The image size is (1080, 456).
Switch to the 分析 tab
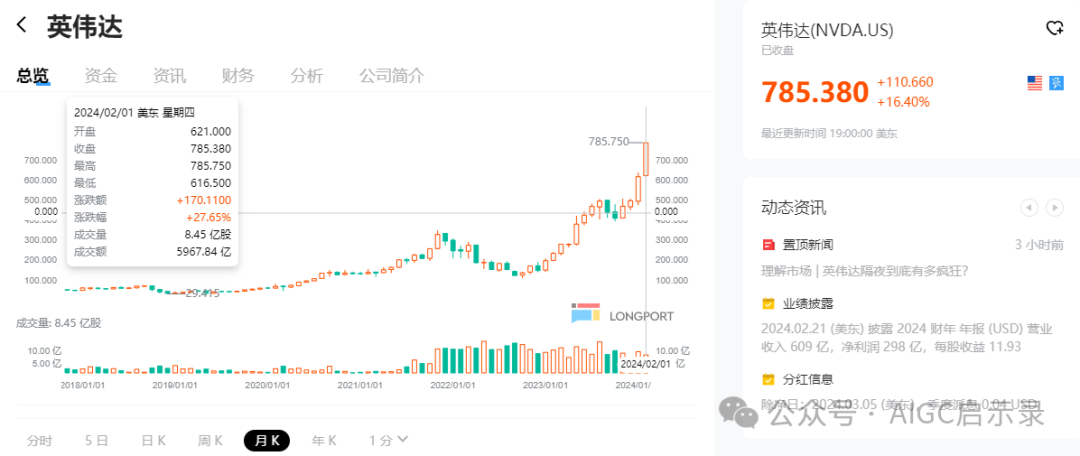point(307,76)
